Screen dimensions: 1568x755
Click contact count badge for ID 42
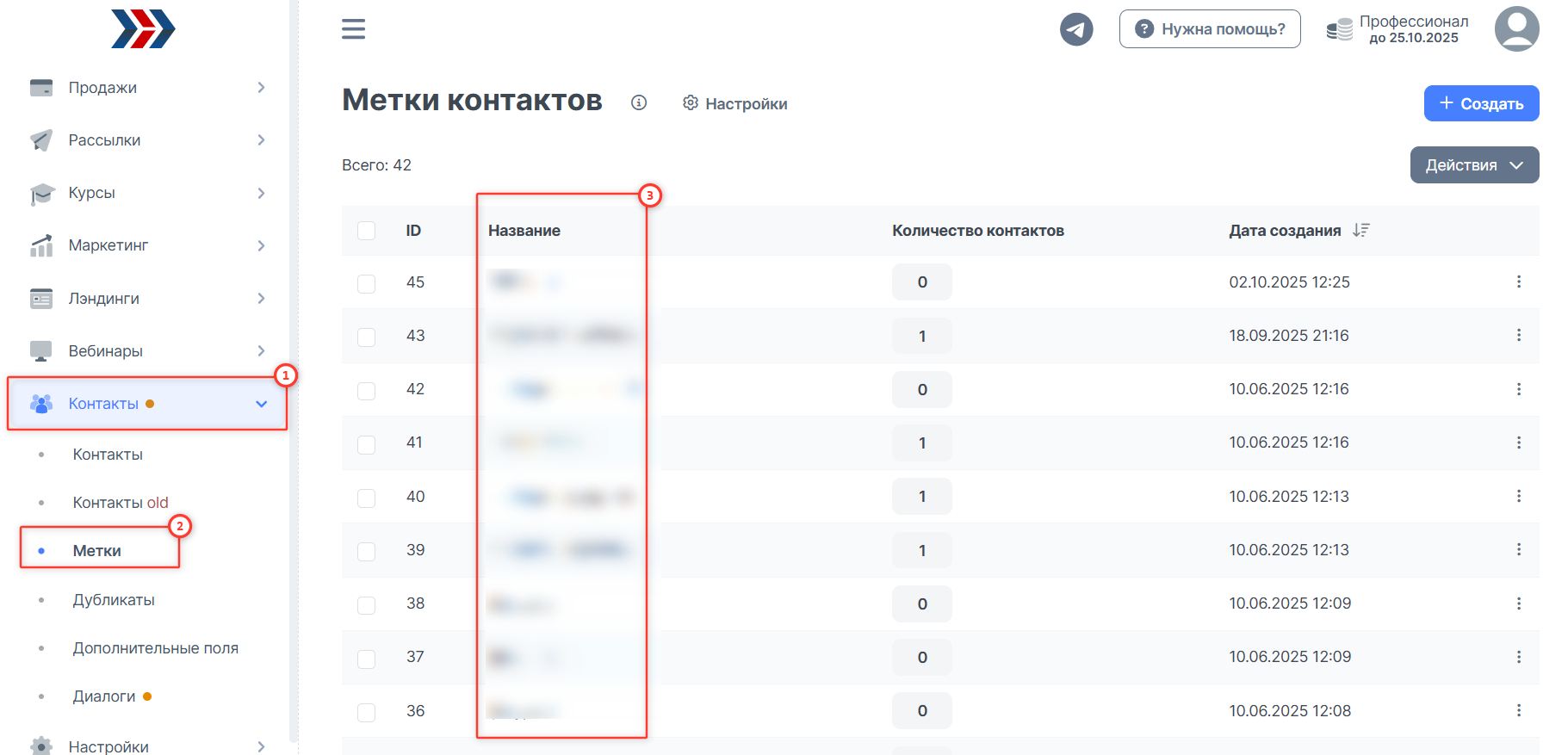click(921, 389)
